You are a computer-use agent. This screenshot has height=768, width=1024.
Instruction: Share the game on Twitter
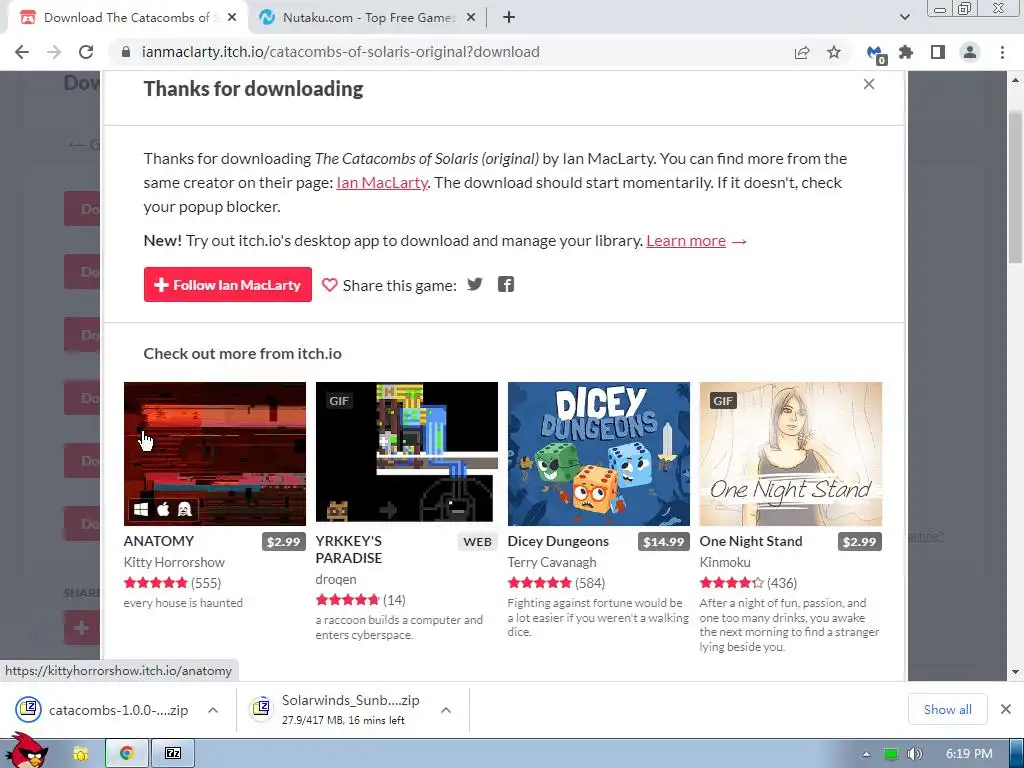pos(475,284)
